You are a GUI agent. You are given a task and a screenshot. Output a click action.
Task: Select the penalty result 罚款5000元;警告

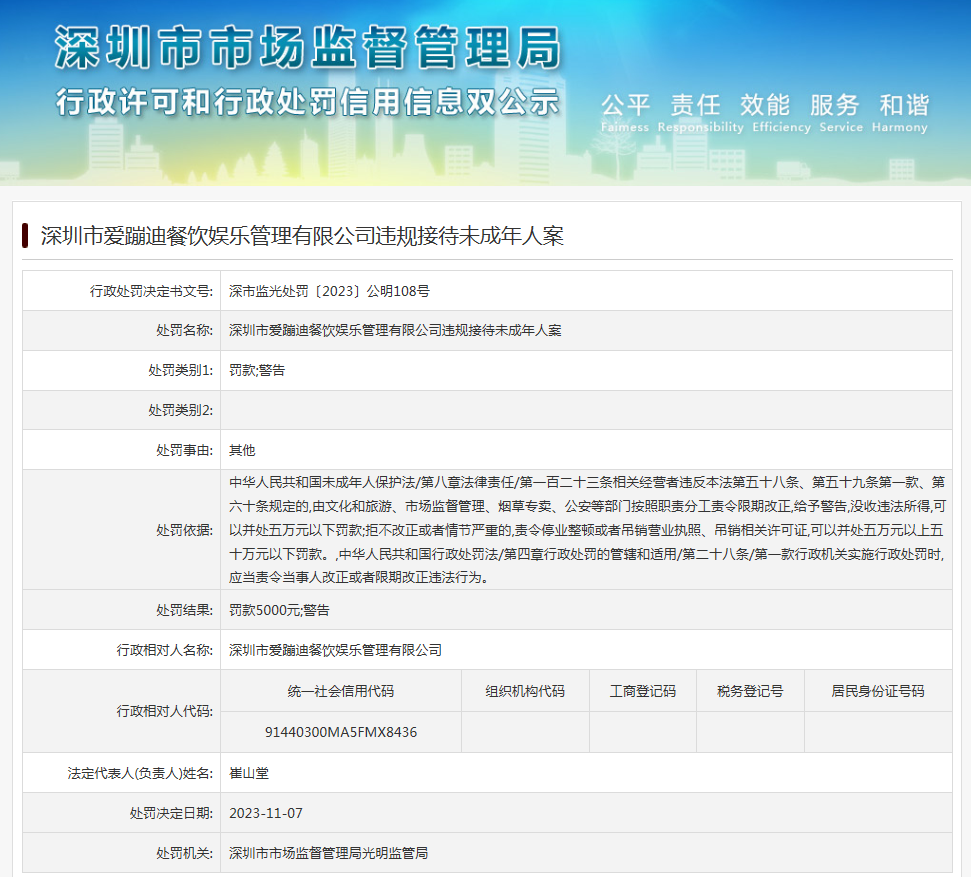click(x=279, y=610)
